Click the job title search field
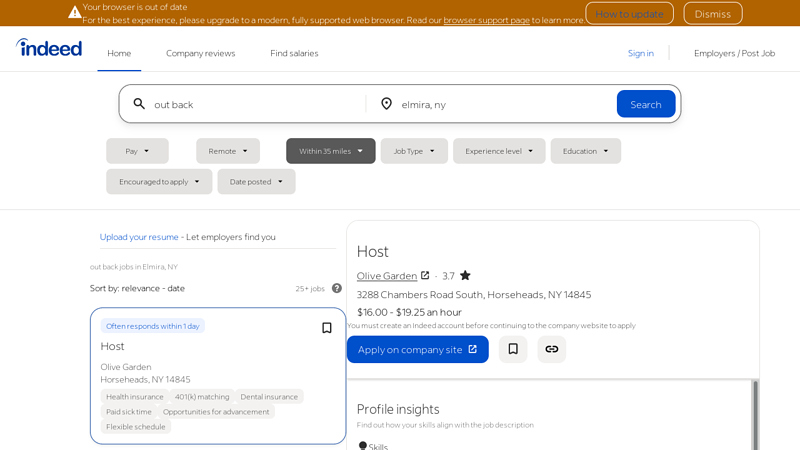 coord(255,104)
